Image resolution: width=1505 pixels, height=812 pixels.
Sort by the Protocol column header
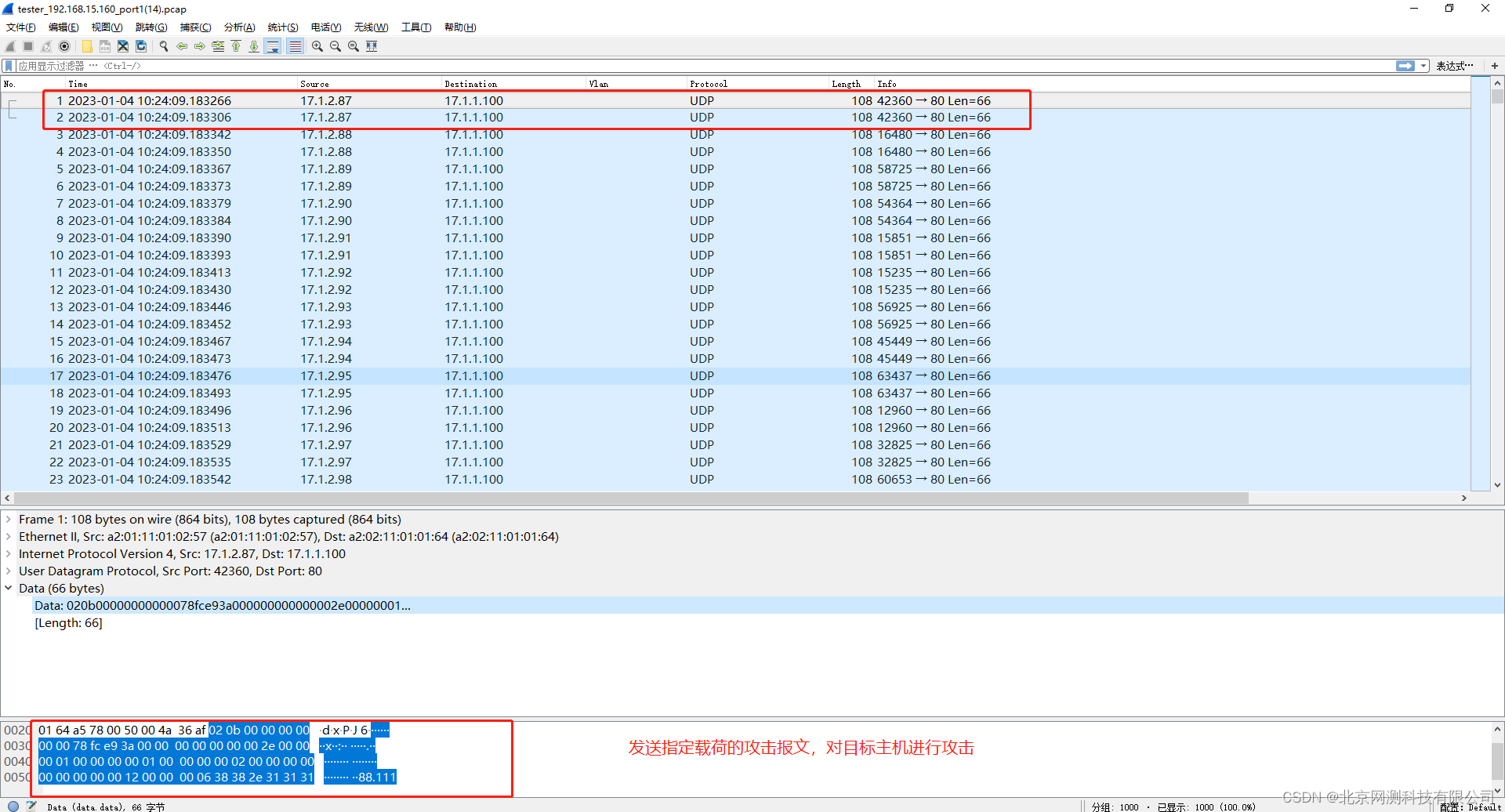coord(757,84)
